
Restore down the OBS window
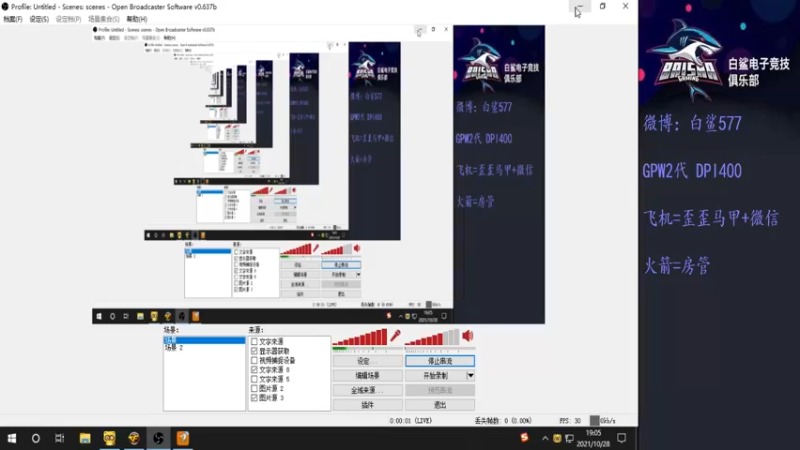[603, 7]
